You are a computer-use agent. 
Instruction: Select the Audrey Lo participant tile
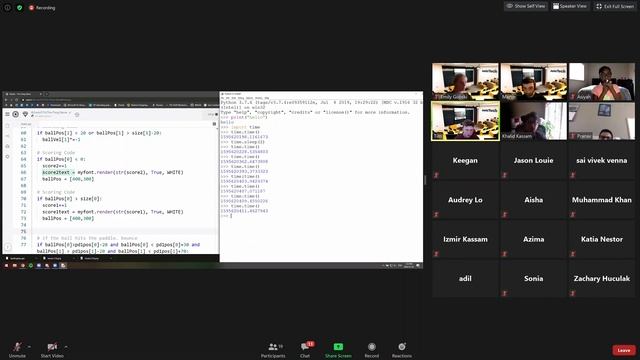click(465, 200)
